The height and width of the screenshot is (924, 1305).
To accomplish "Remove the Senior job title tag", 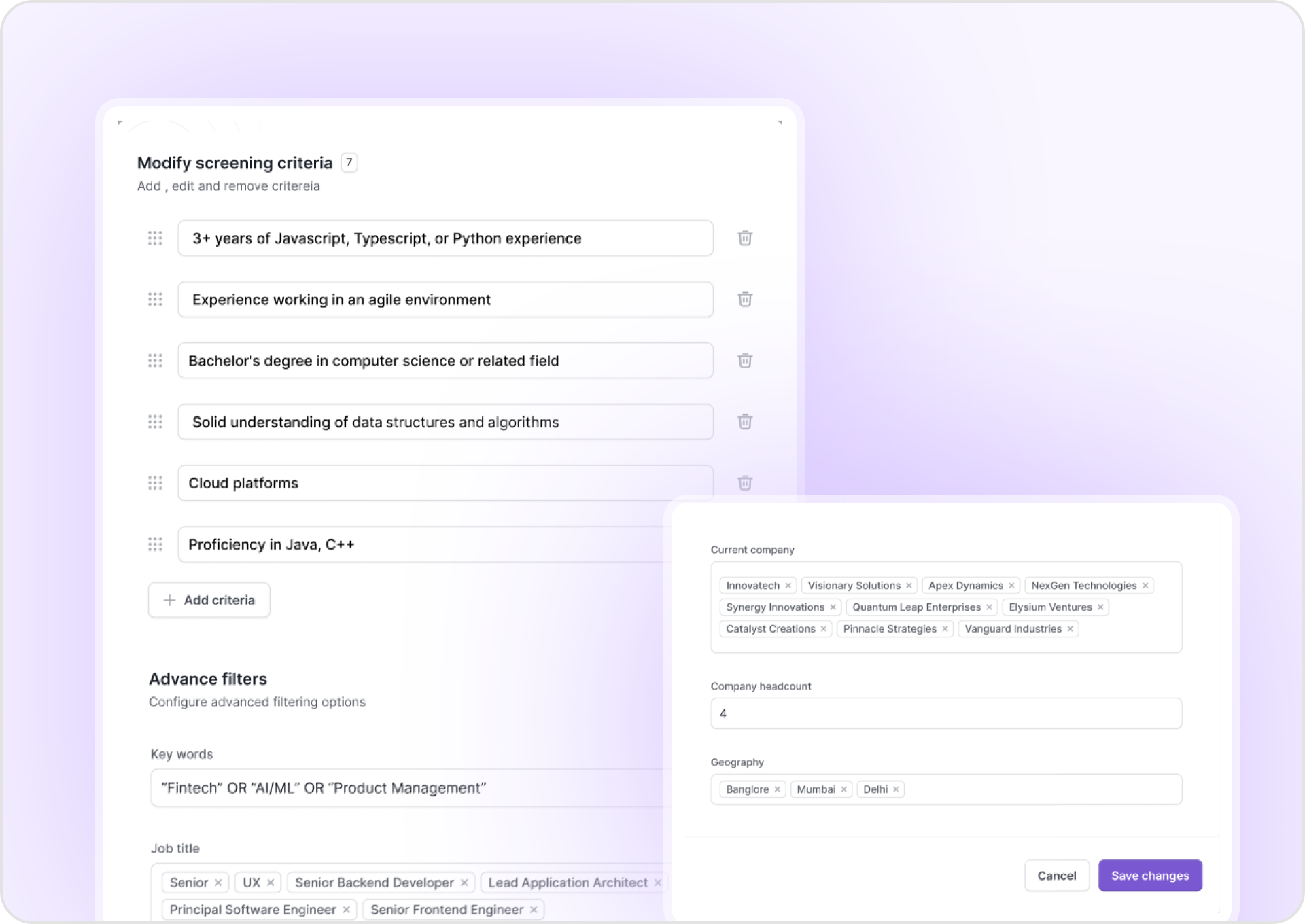I will (x=218, y=883).
